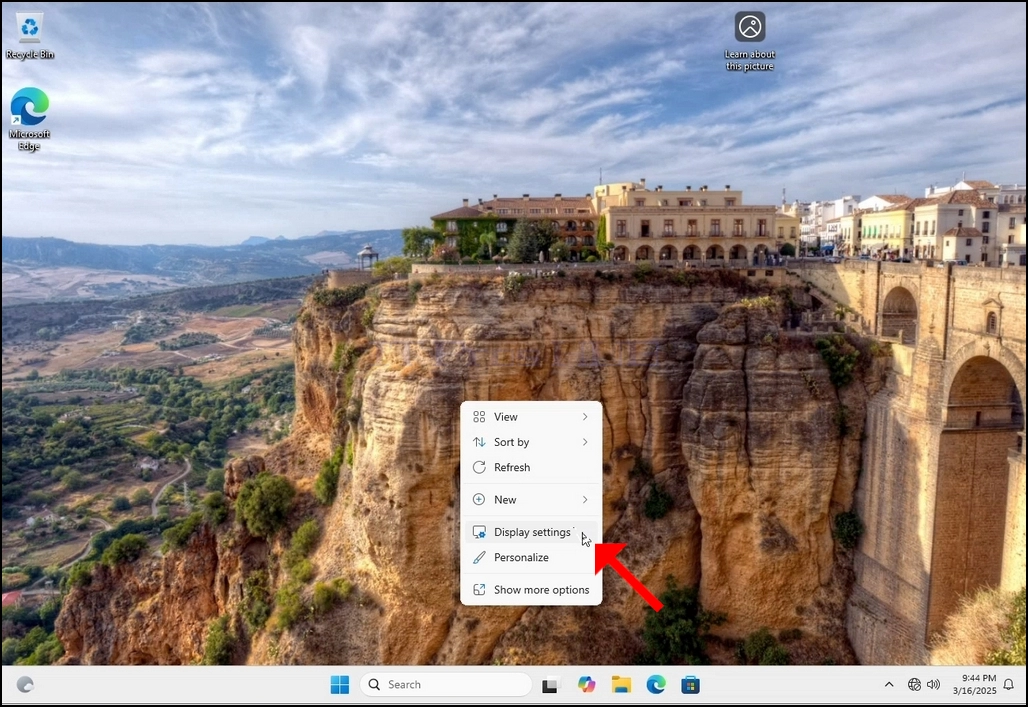
Task: Open the network globe tray icon
Action: click(914, 685)
